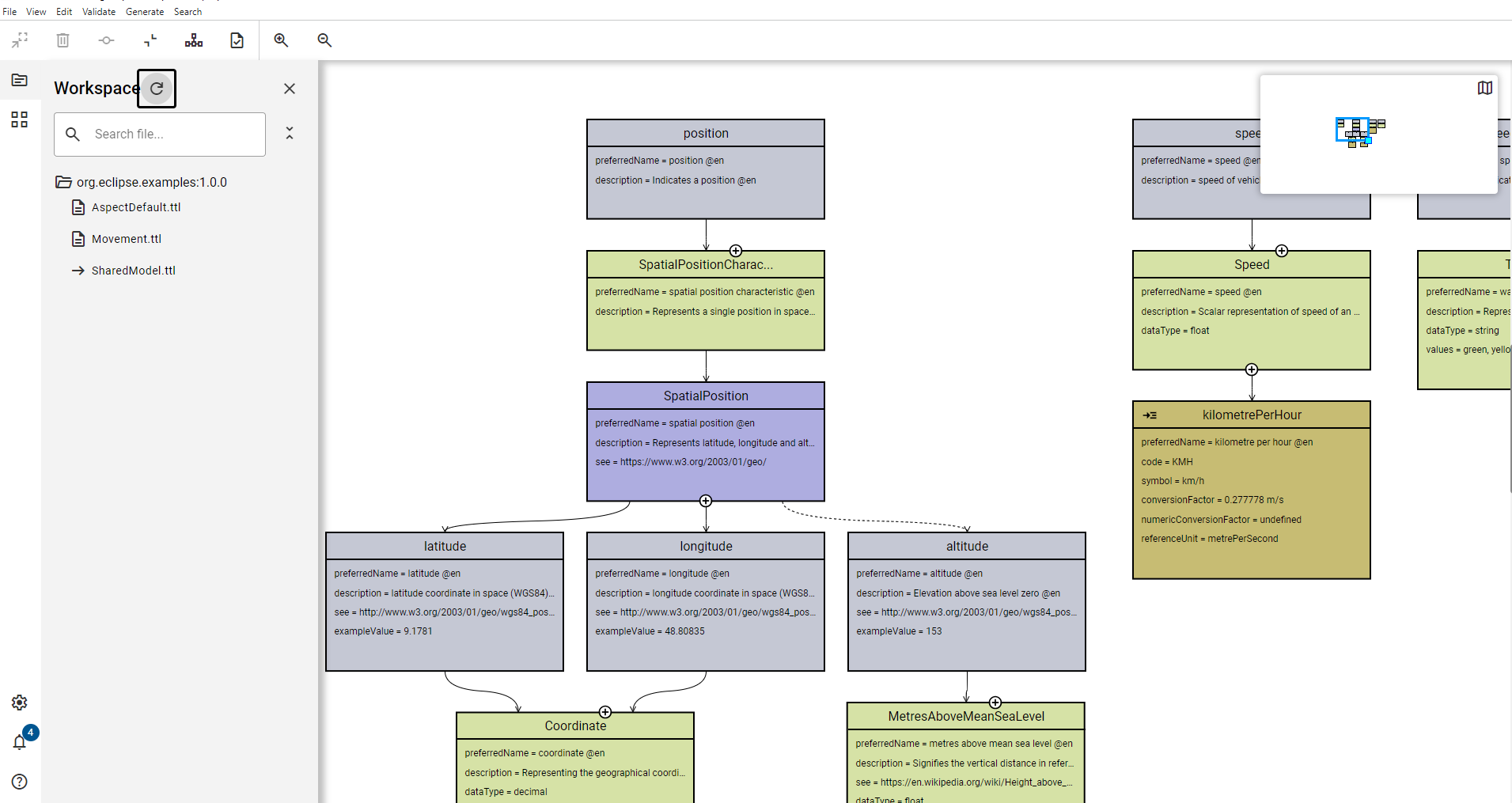
Task: Expand the SpatialPosition entity node
Action: coord(705,500)
